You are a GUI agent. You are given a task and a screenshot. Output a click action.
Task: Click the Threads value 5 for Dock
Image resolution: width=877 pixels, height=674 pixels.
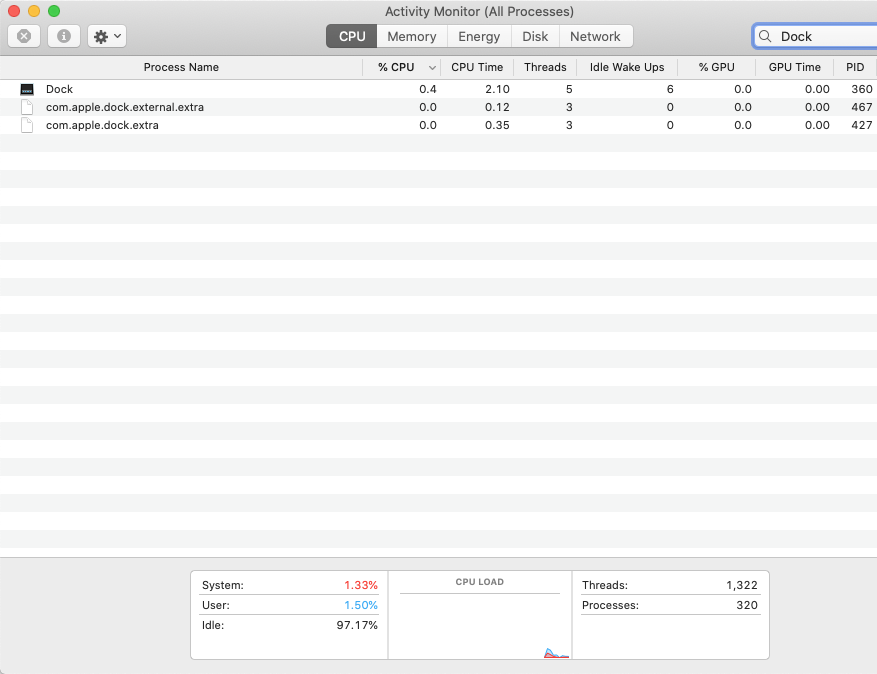569,89
